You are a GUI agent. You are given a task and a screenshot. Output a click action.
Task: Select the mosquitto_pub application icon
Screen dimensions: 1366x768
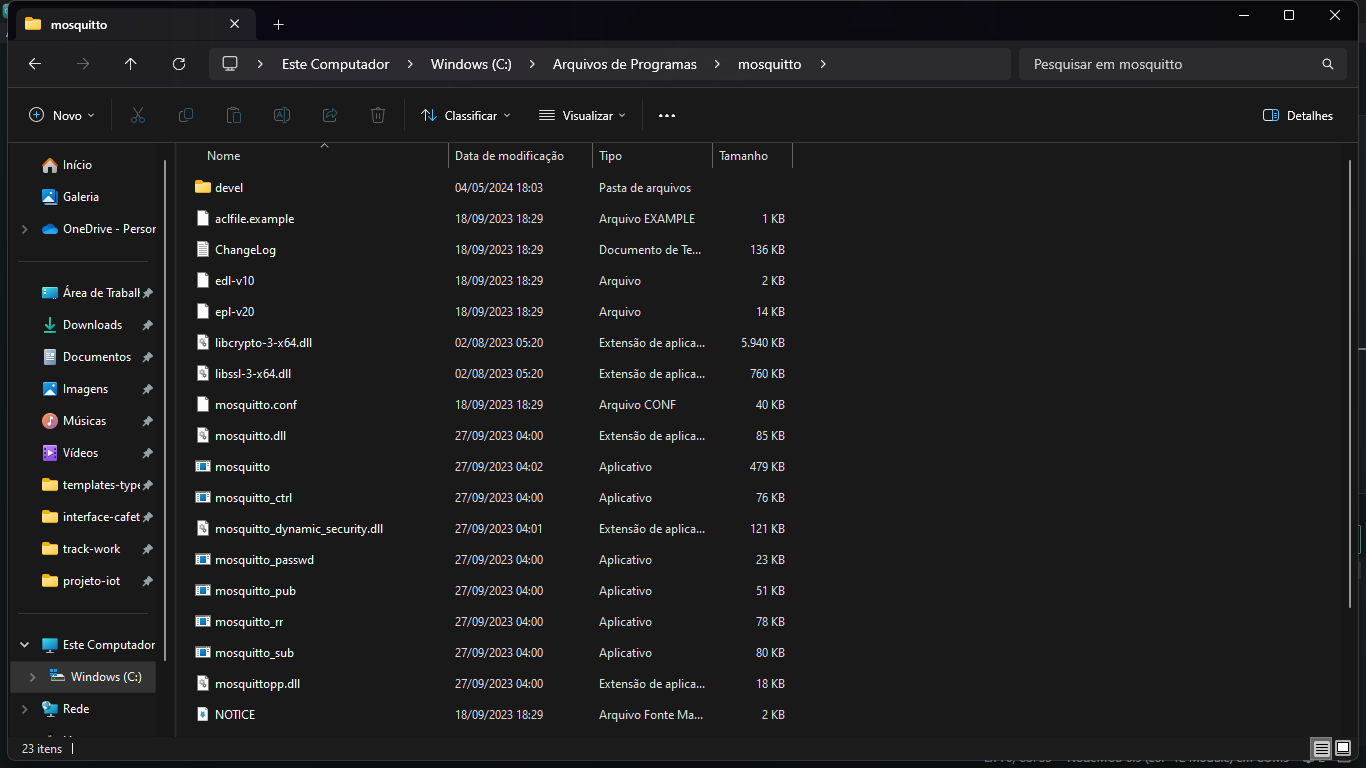[x=203, y=590]
